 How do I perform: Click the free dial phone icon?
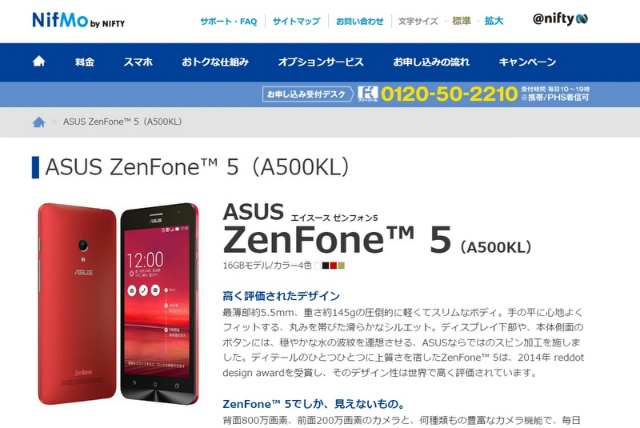click(x=368, y=94)
